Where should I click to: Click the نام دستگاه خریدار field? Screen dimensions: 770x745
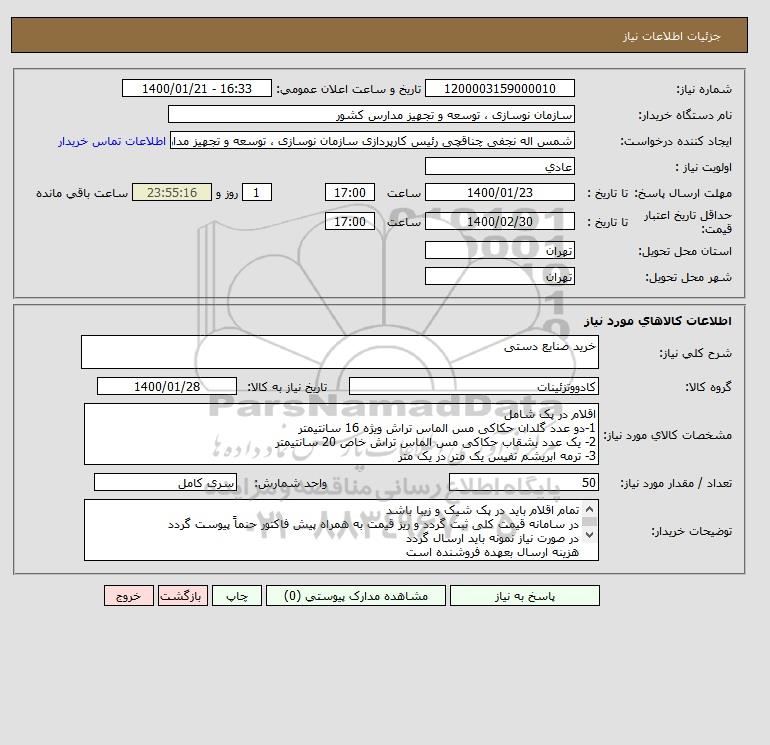click(x=371, y=114)
